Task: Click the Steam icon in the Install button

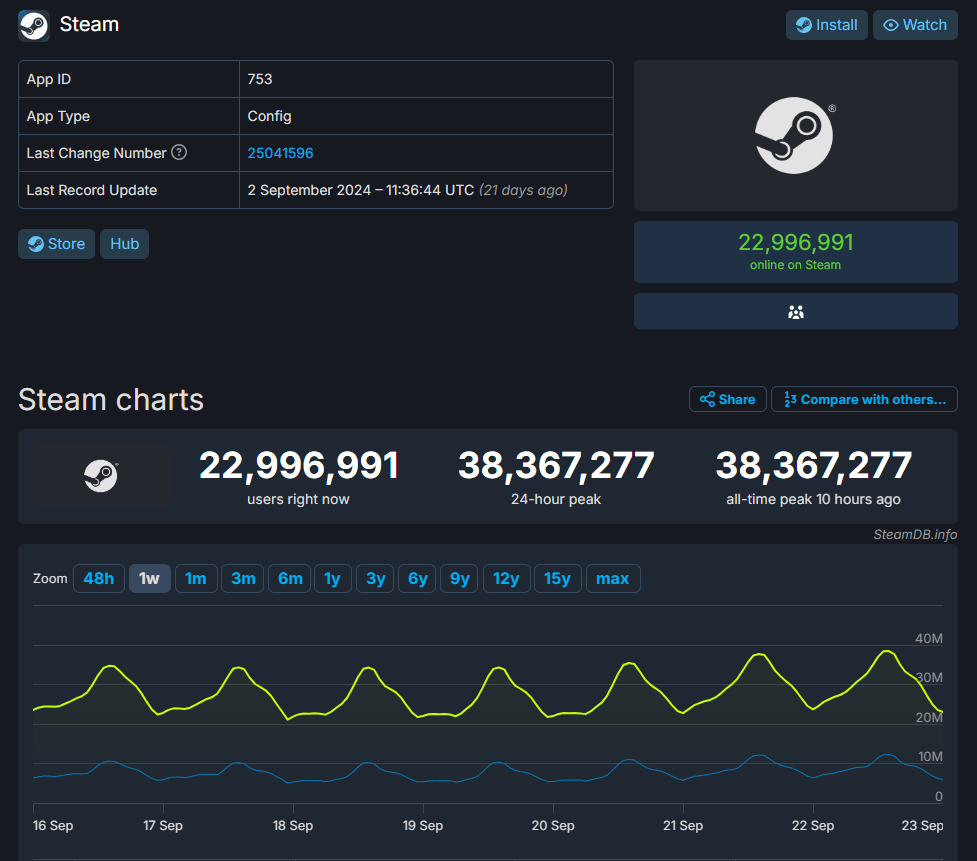Action: coord(804,25)
